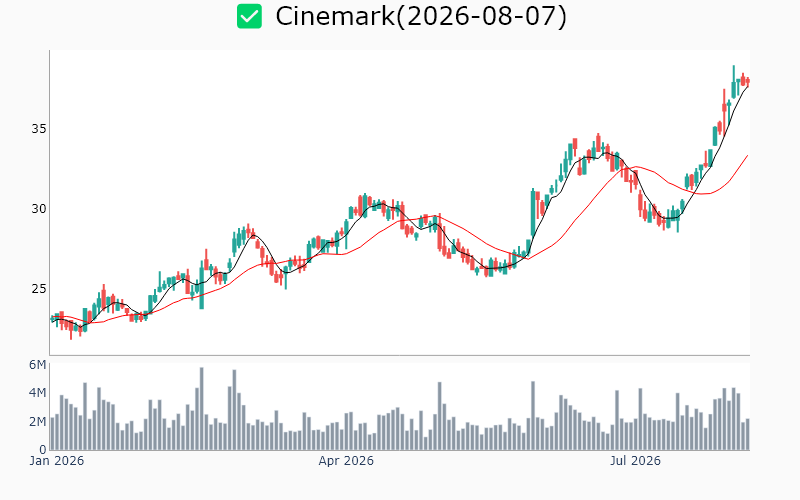This screenshot has height=500, width=800.
Task: Click the last volume bar on the right
Action: [x=747, y=434]
